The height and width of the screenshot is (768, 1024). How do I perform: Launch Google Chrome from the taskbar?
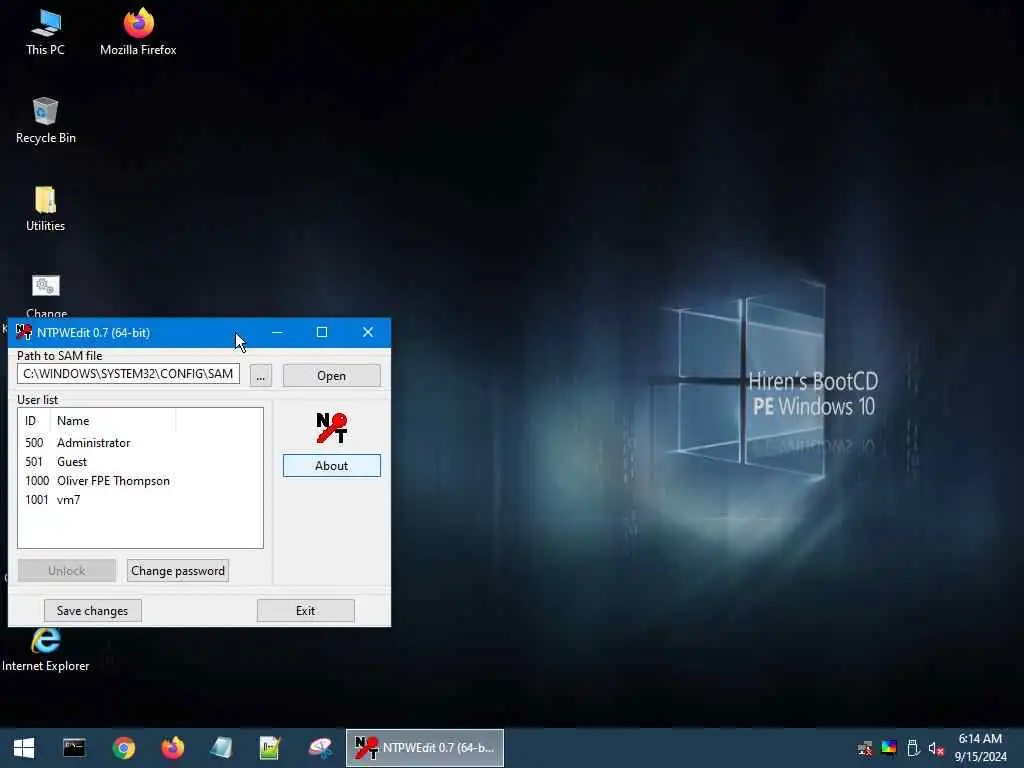click(x=123, y=748)
